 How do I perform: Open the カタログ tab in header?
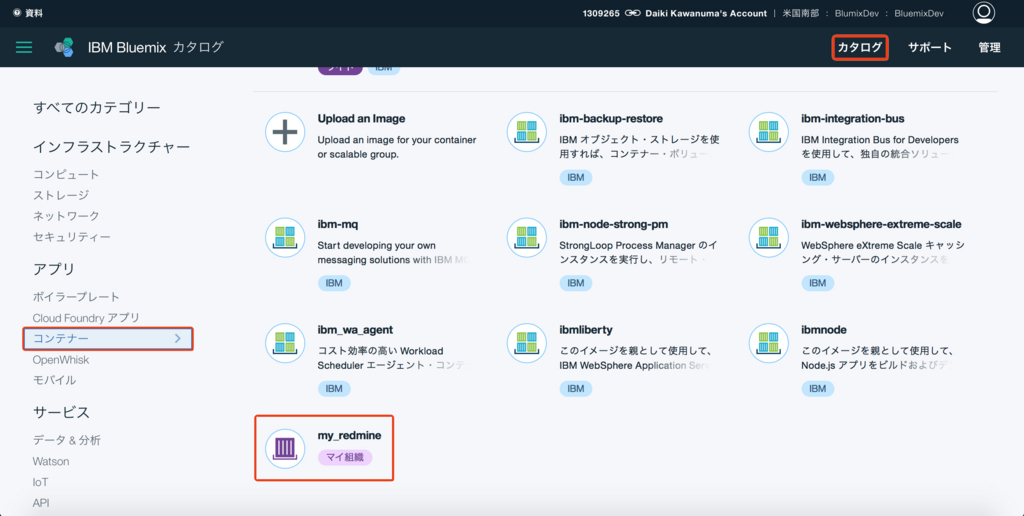(859, 47)
